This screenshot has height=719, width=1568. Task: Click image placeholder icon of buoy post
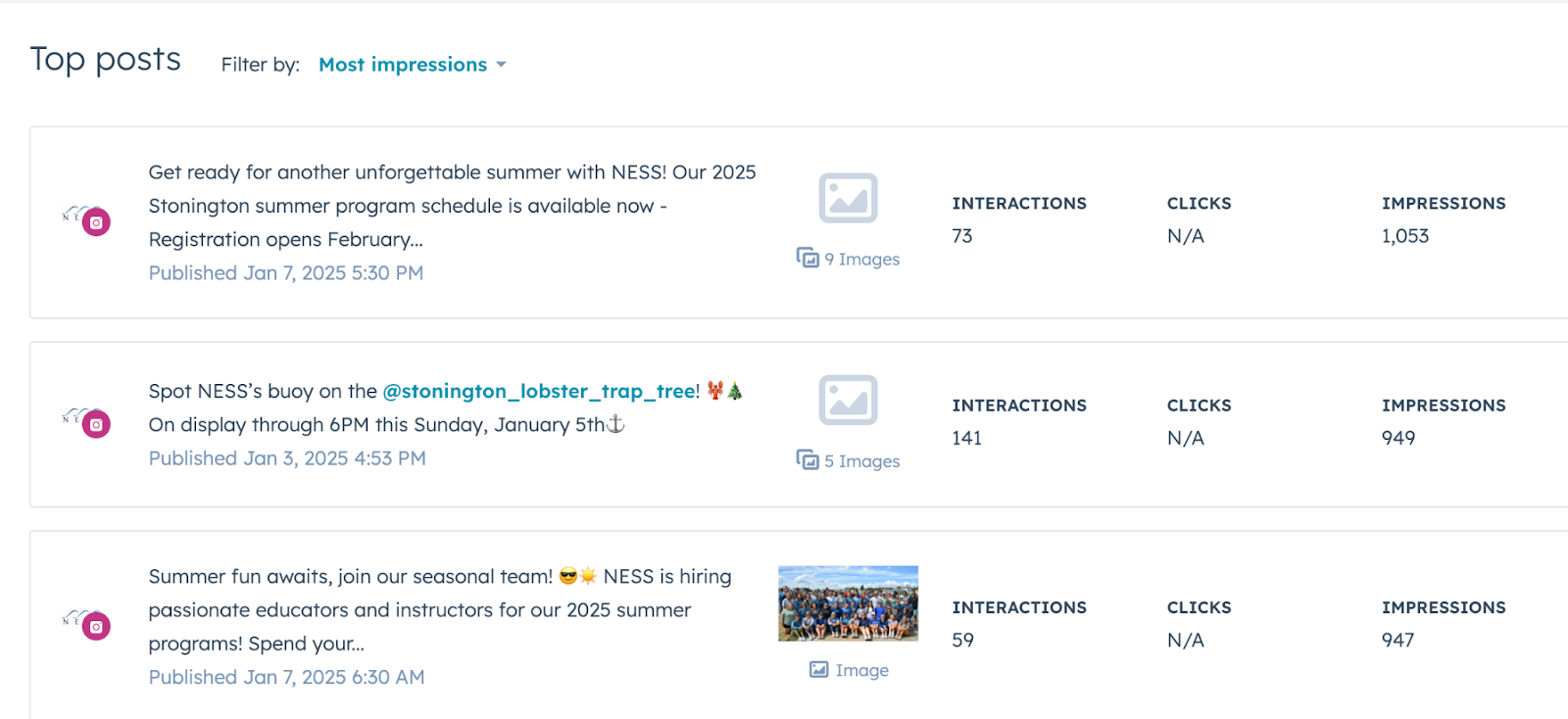coord(848,400)
